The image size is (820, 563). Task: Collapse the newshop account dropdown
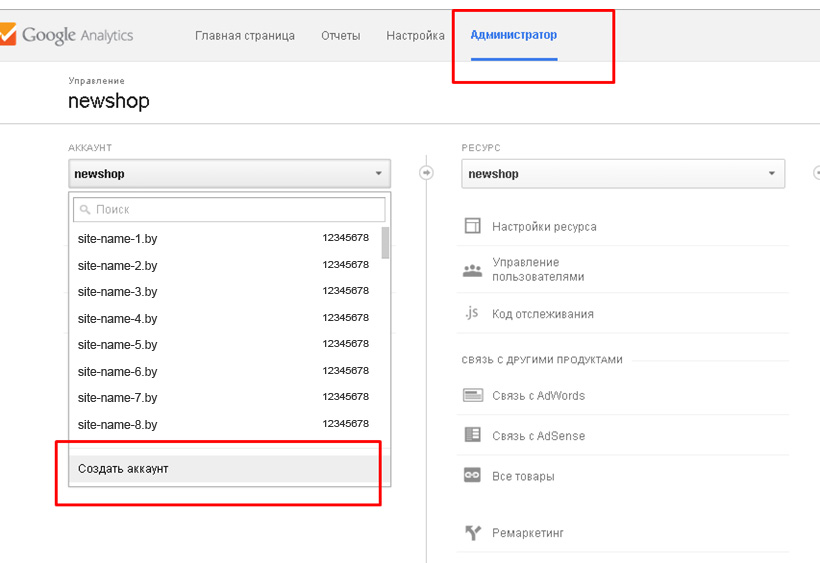(230, 174)
